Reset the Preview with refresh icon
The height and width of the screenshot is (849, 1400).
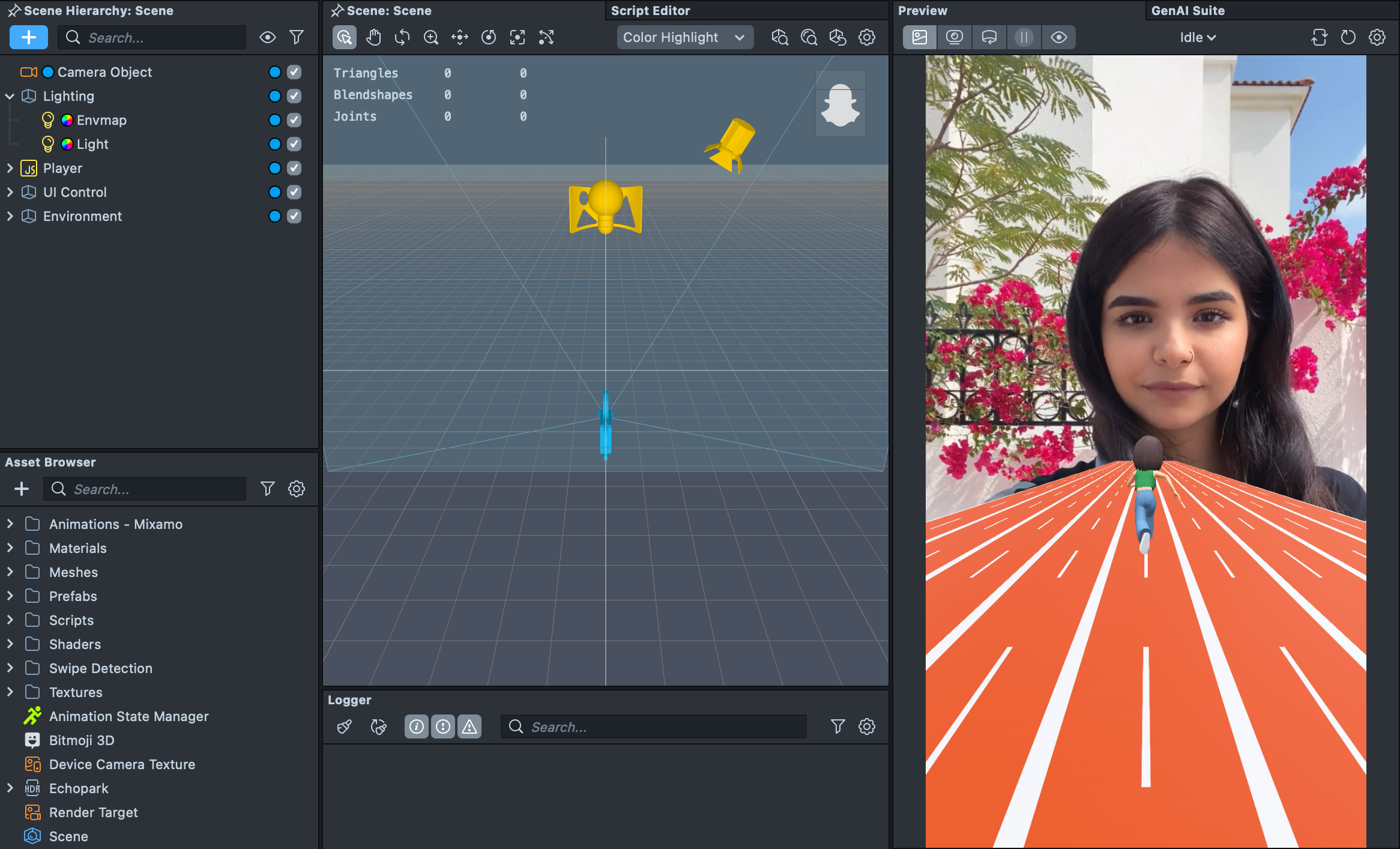pos(1348,37)
